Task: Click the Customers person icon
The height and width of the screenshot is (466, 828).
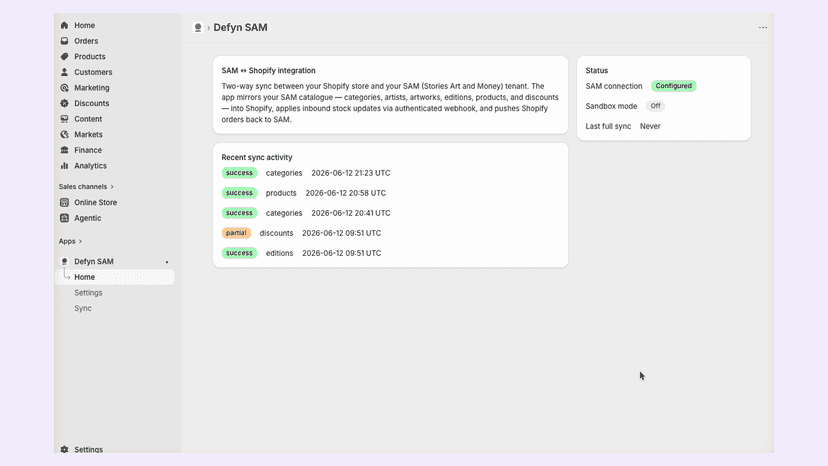Action: [x=64, y=72]
